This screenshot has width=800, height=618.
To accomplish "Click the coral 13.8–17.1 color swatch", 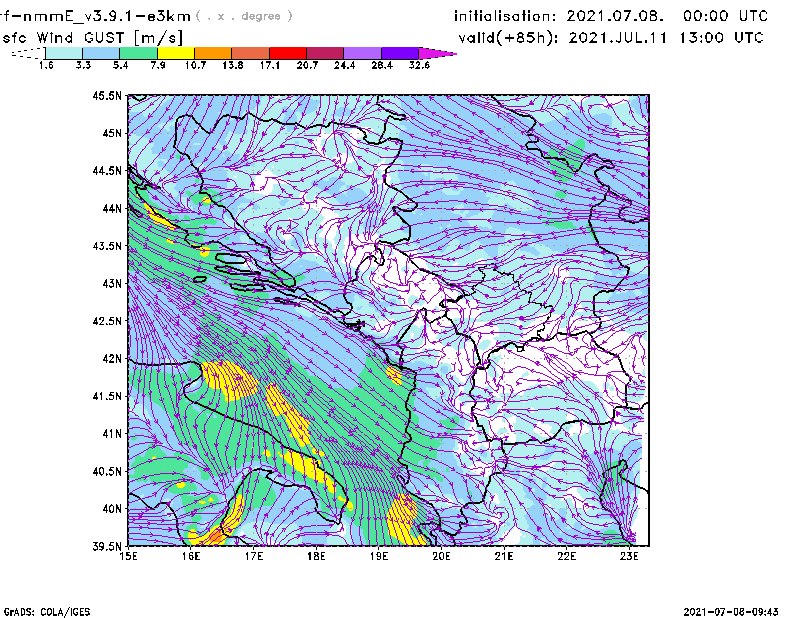I will (x=251, y=53).
